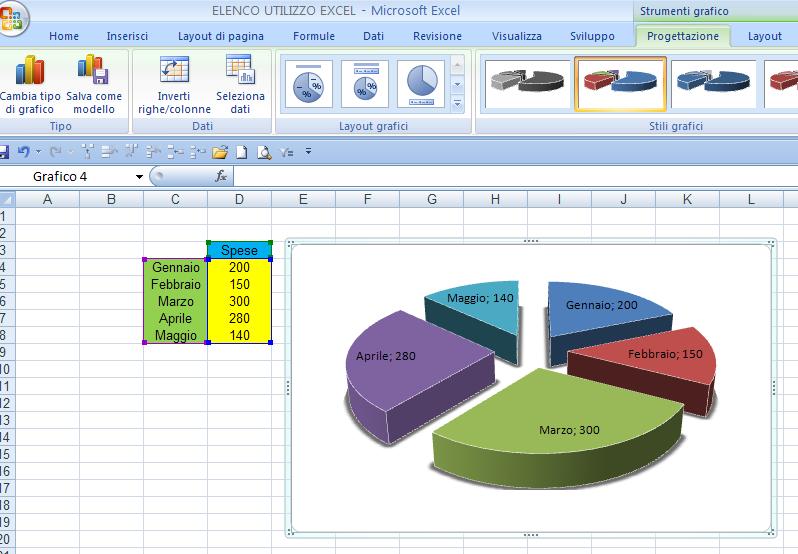Open the Sviluppo ribbon tab
This screenshot has width=798, height=554.
[x=592, y=36]
